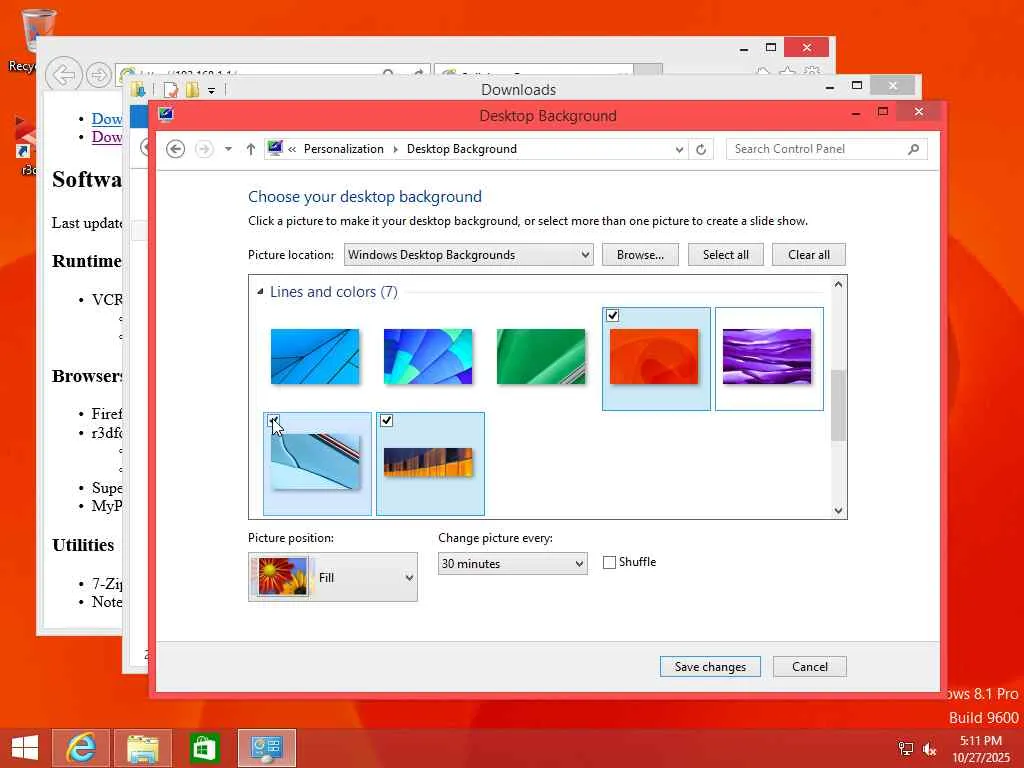Click the Browse... button
Image resolution: width=1024 pixels, height=768 pixels.
(x=640, y=255)
